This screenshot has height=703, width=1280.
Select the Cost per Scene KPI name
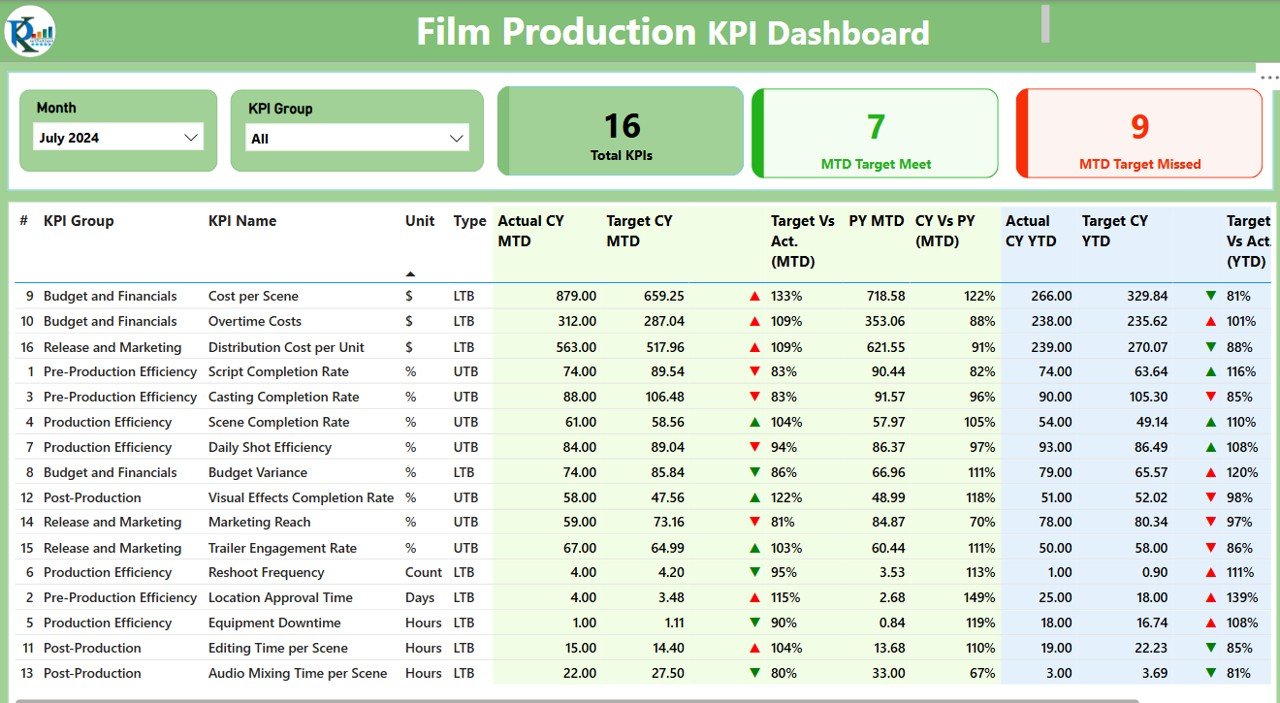tap(253, 296)
